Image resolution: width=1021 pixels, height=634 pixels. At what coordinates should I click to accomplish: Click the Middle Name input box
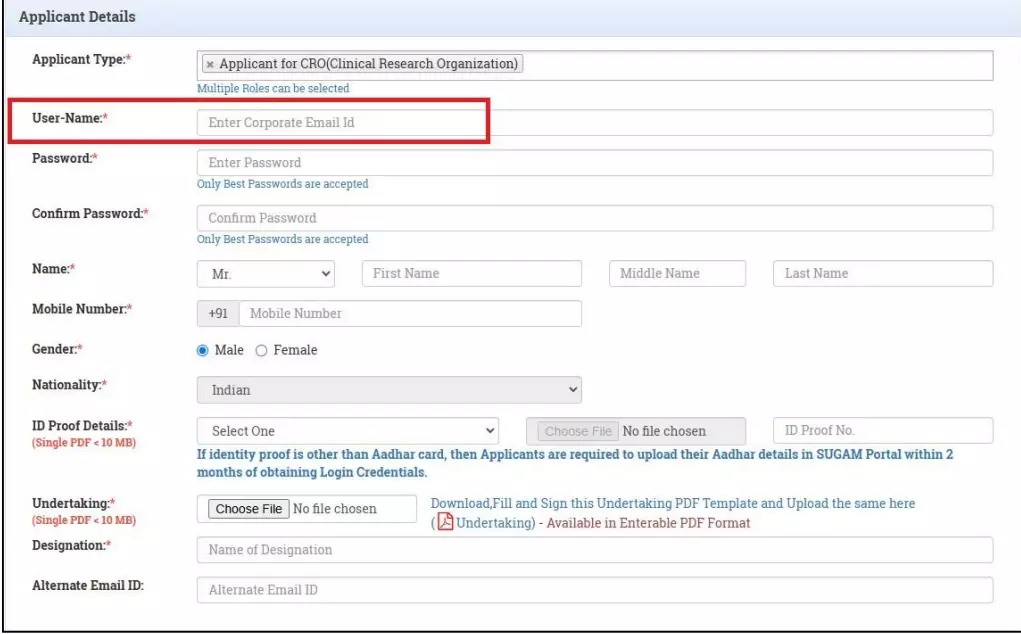click(x=677, y=273)
